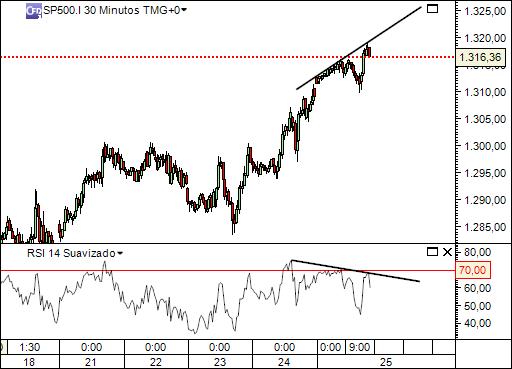This screenshot has width=512, height=369.
Task: Click the 1.285,00 price axis value
Action: point(485,227)
